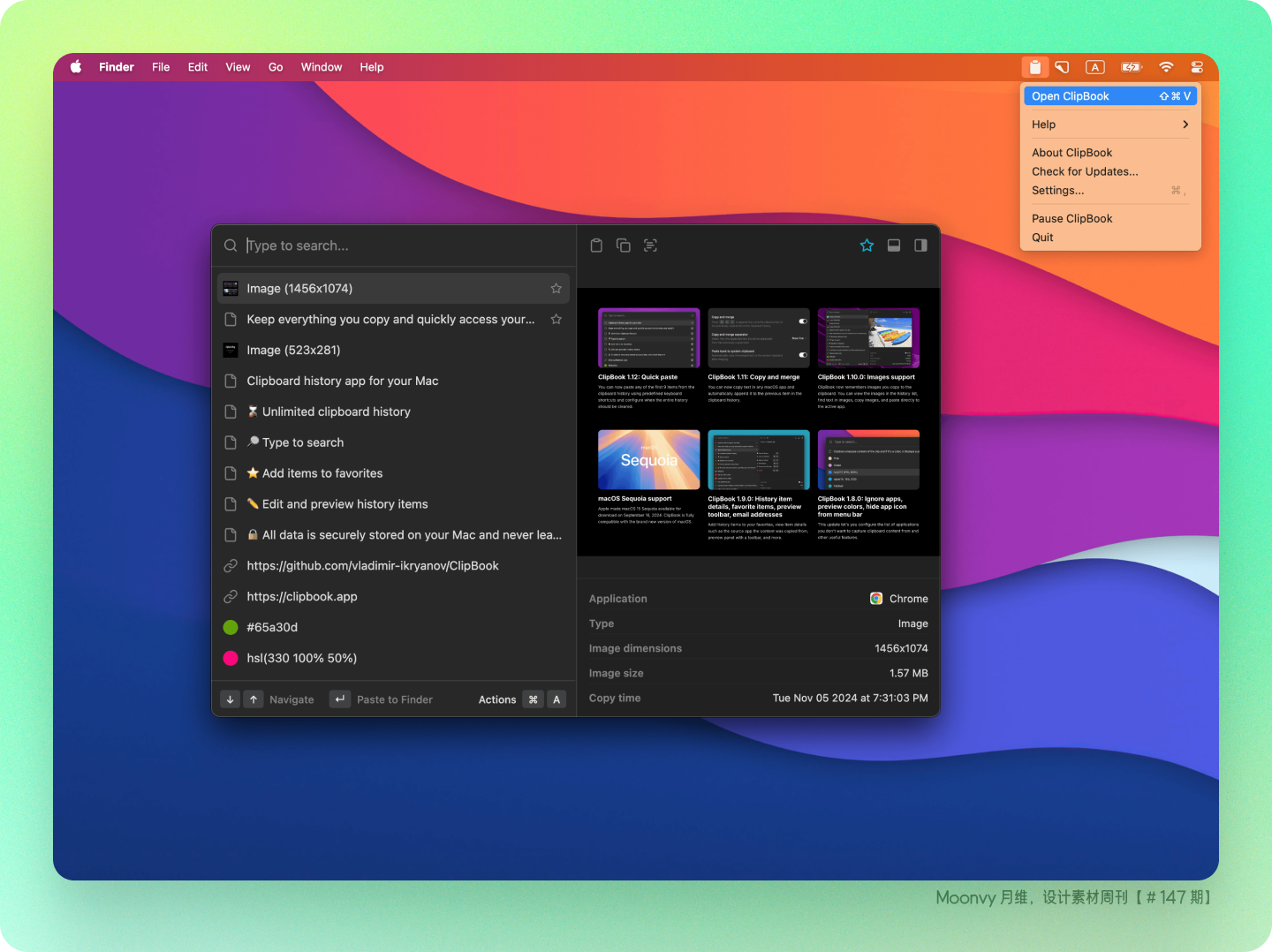Open the Wi-Fi status menu
This screenshot has height=952, width=1272.
coord(1166,67)
